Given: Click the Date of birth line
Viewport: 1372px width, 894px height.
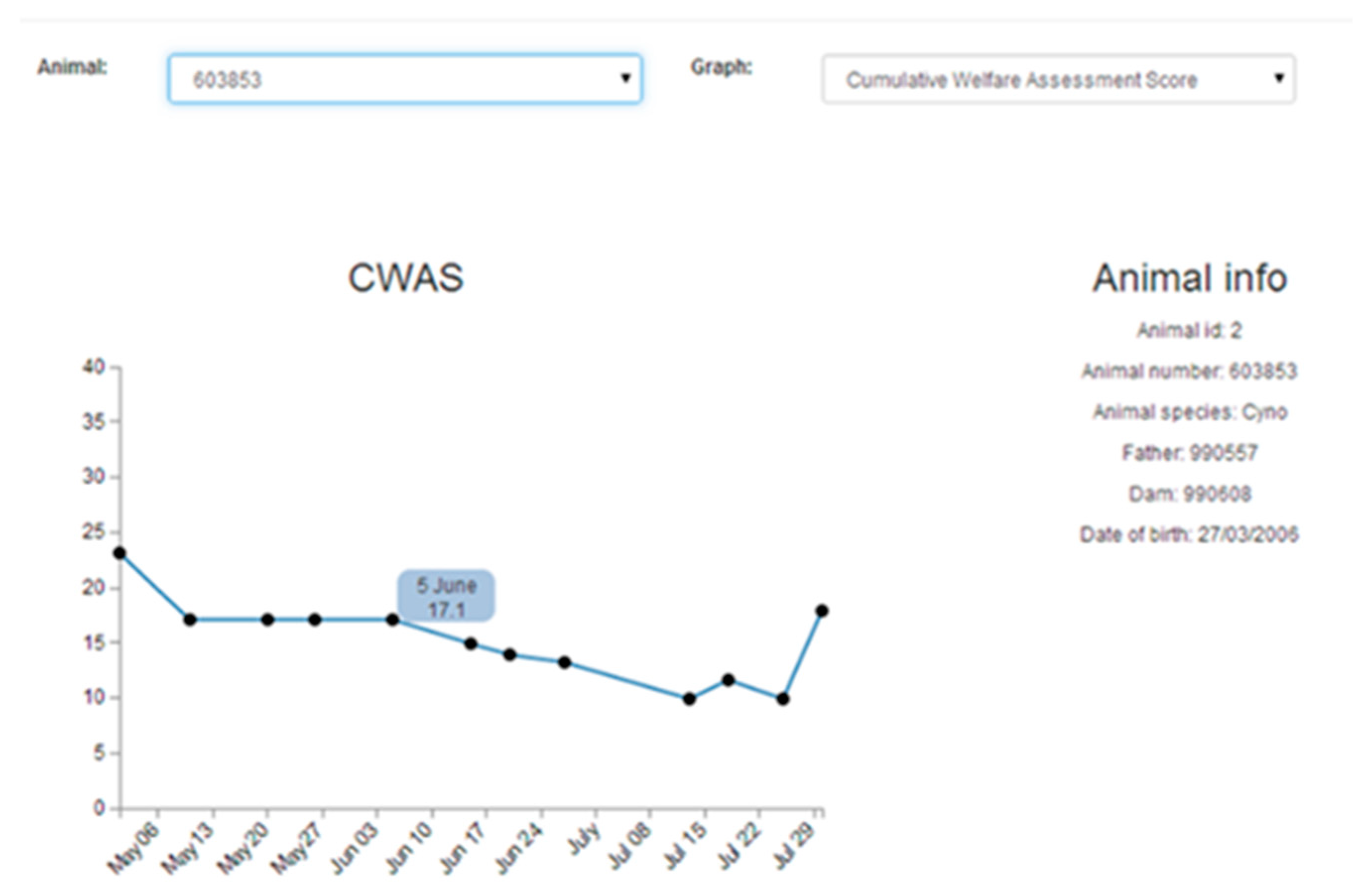Looking at the screenshot, I should [x=1189, y=535].
